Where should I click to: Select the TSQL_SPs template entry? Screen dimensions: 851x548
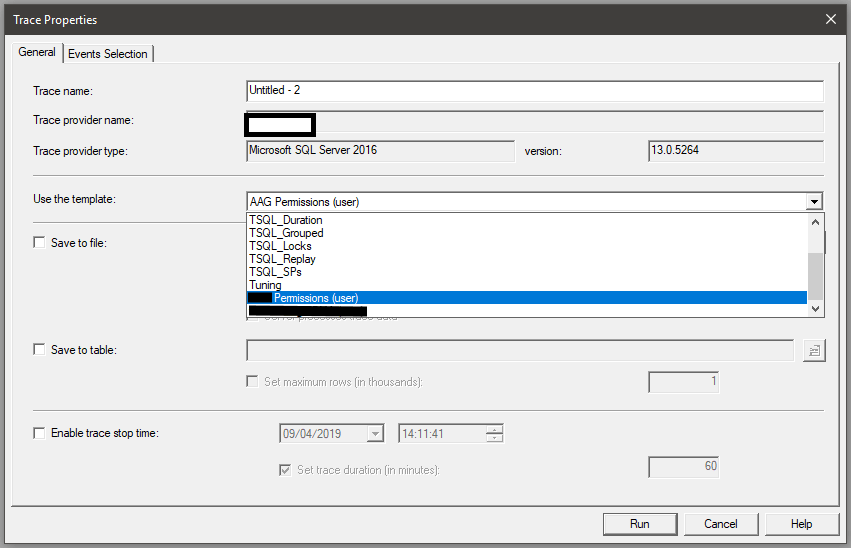275,272
